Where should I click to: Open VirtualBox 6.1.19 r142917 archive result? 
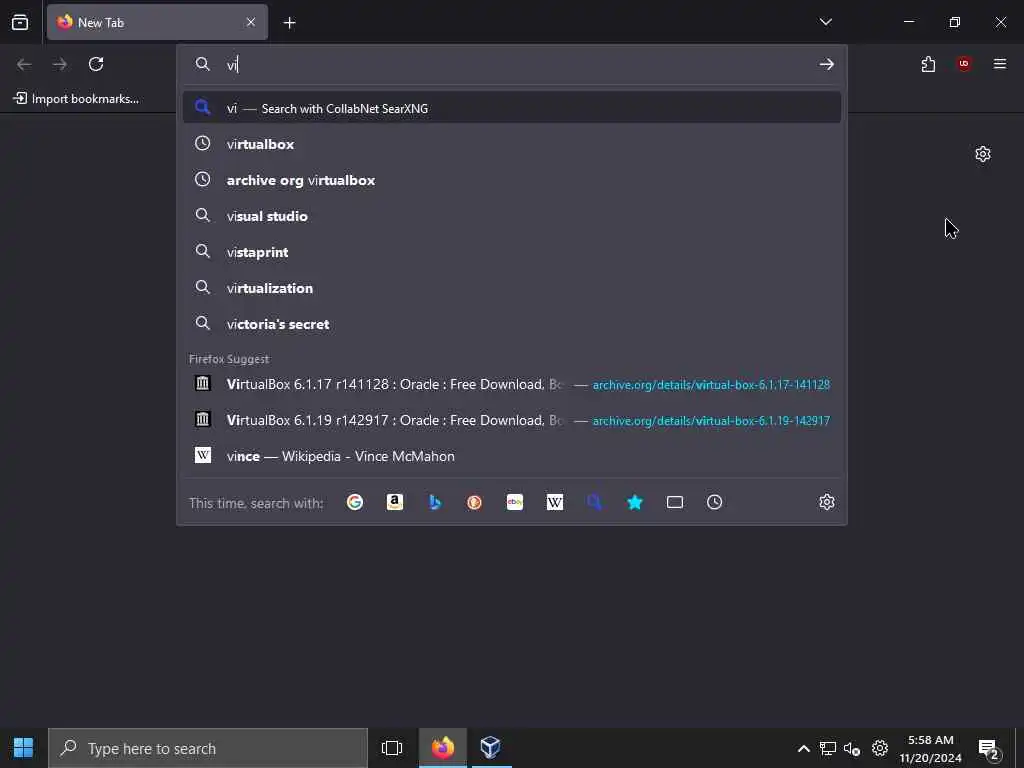[x=512, y=420]
